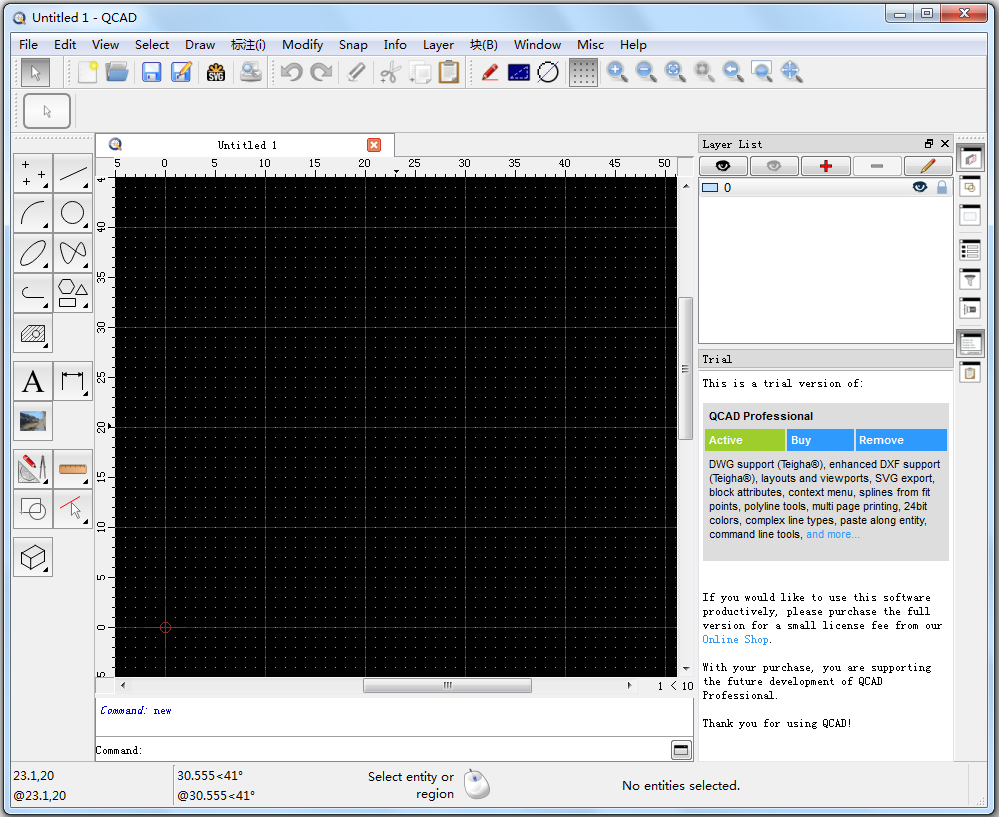Open the Draw menu

[200, 45]
